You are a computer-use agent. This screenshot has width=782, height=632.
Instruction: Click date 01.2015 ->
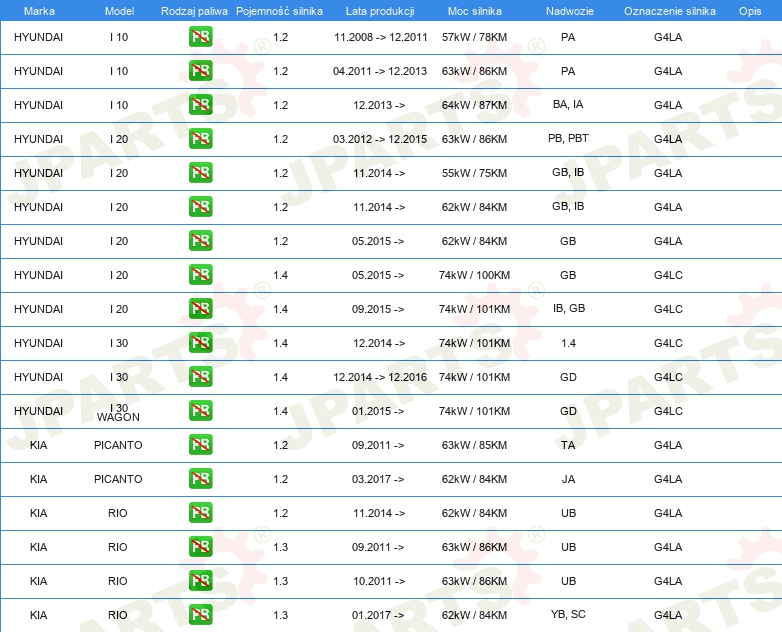pyautogui.click(x=378, y=411)
